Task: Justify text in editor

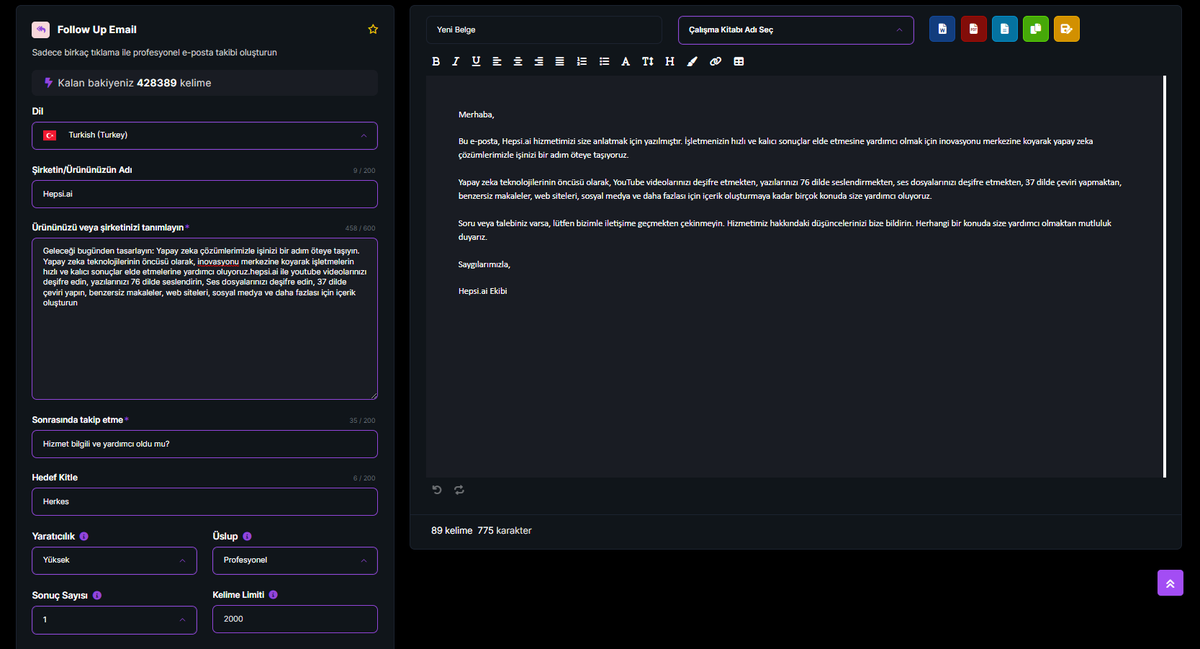Action: tap(560, 61)
